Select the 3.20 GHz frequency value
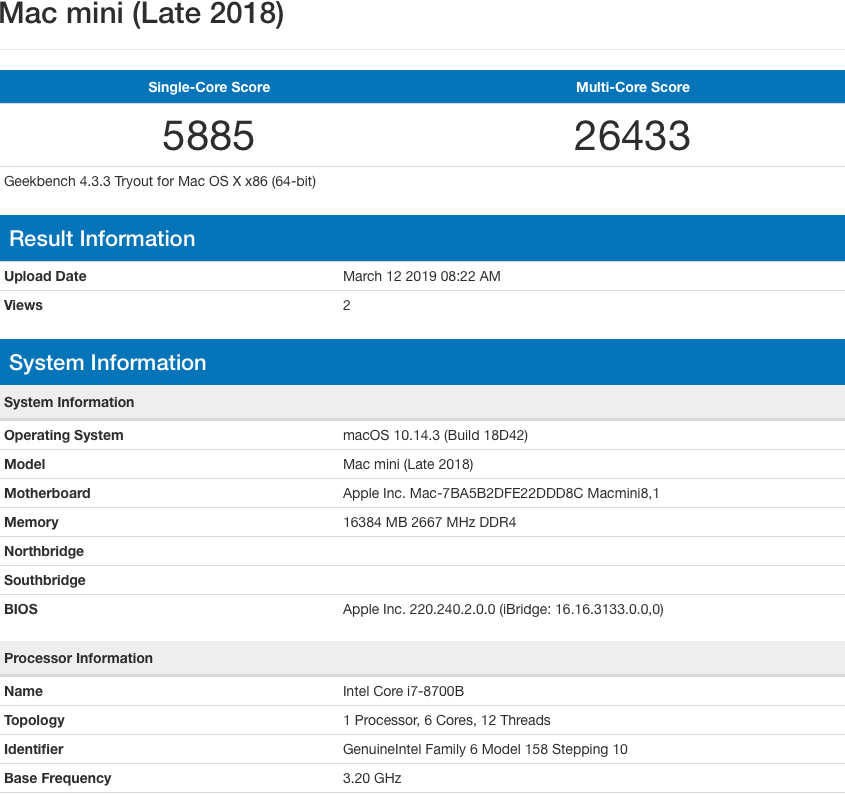Viewport: 845px width, 794px height. [372, 779]
